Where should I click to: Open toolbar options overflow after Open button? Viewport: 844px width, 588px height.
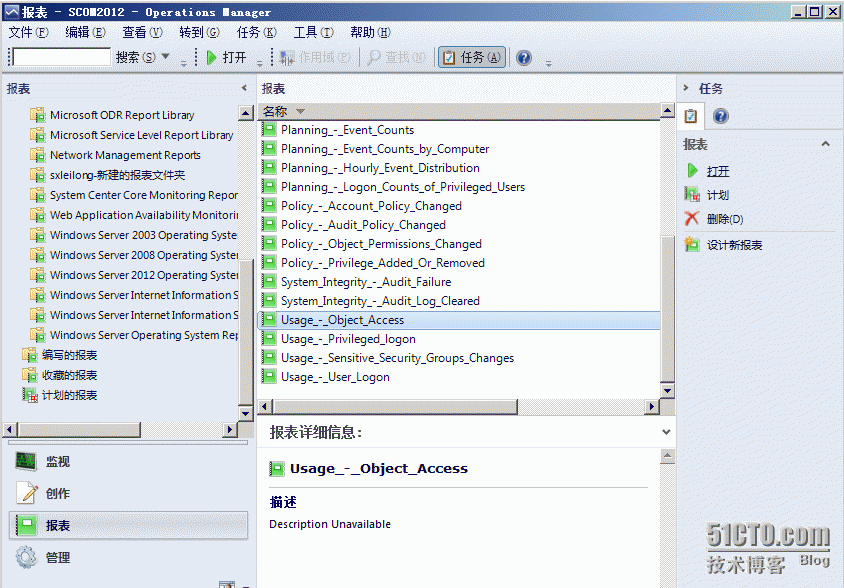[x=259, y=63]
